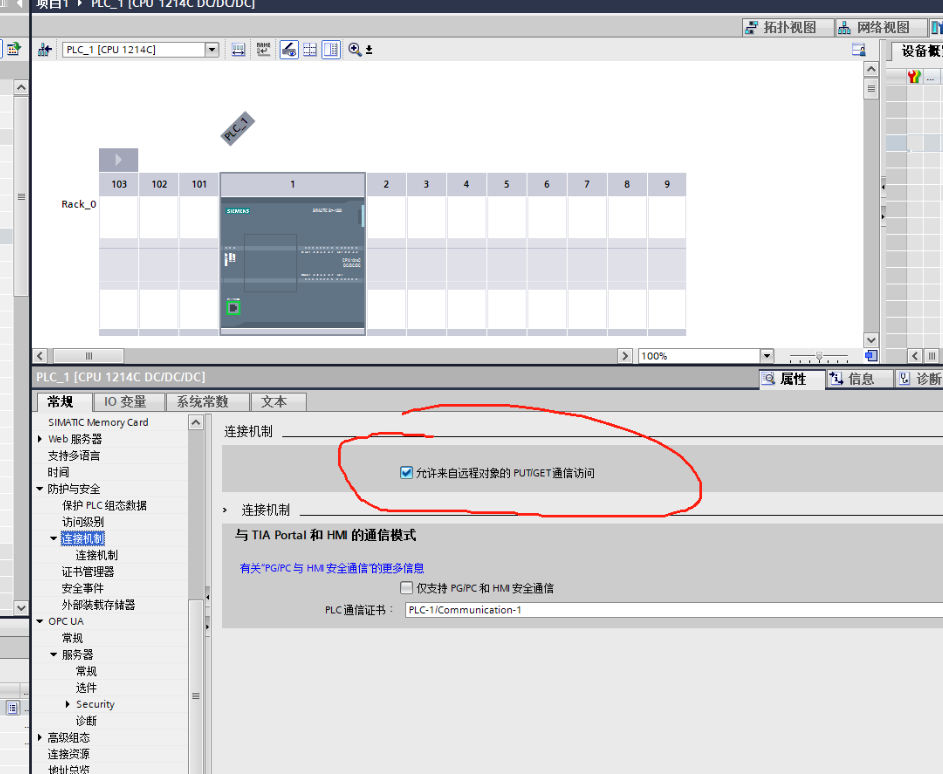This screenshot has height=774, width=943.
Task: Open the 网络视图 network view
Action: (874, 27)
